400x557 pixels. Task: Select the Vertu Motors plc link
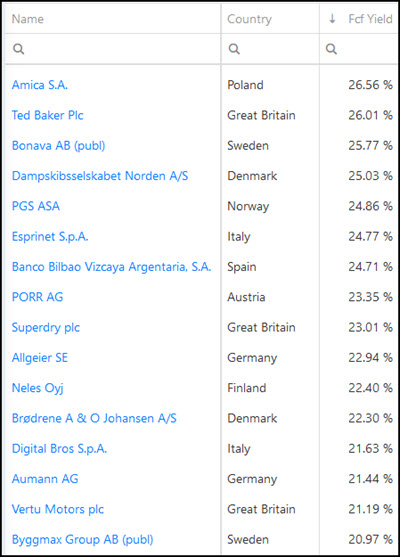coord(58,509)
